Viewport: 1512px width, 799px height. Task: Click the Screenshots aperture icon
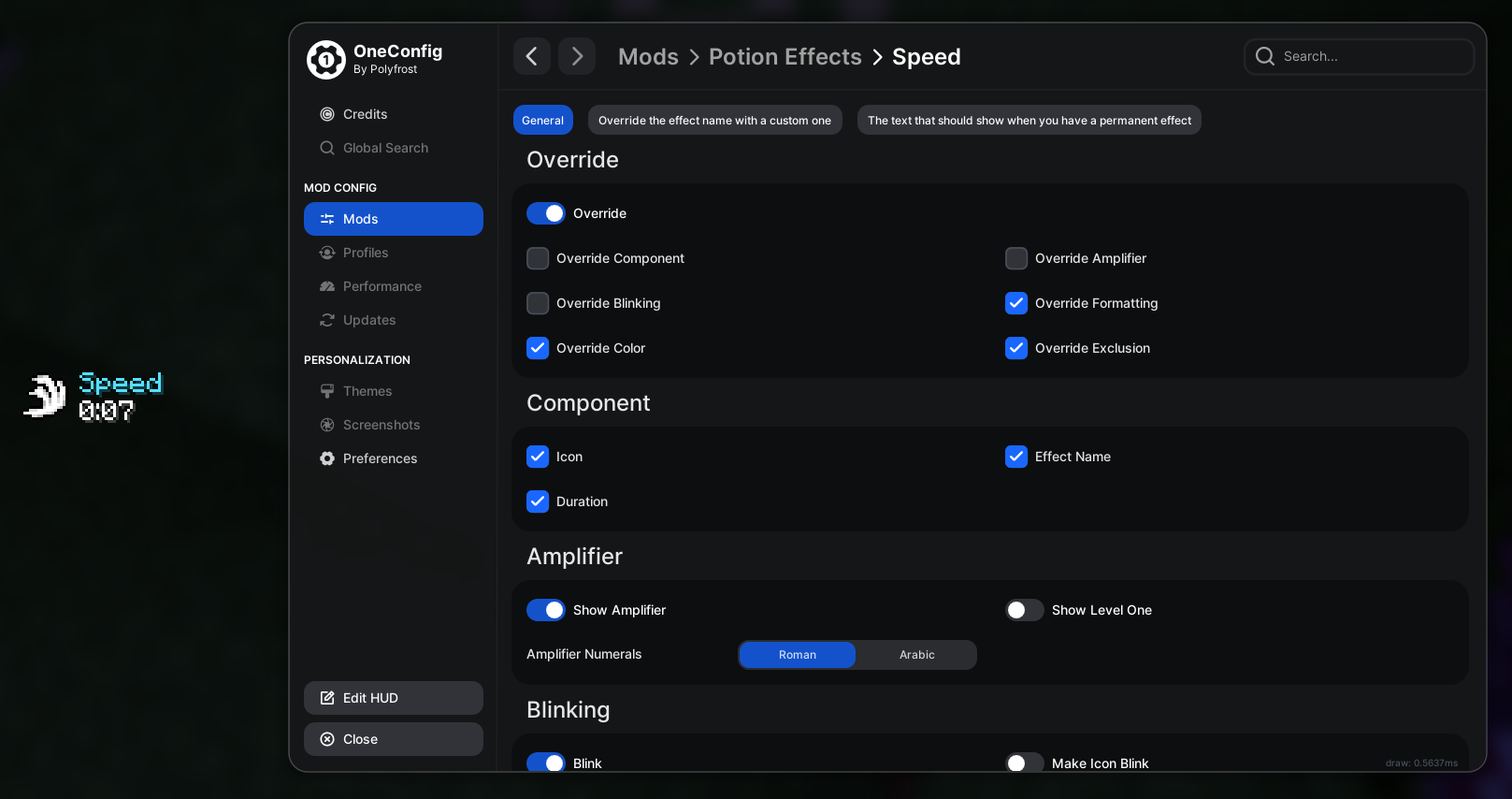(x=327, y=425)
